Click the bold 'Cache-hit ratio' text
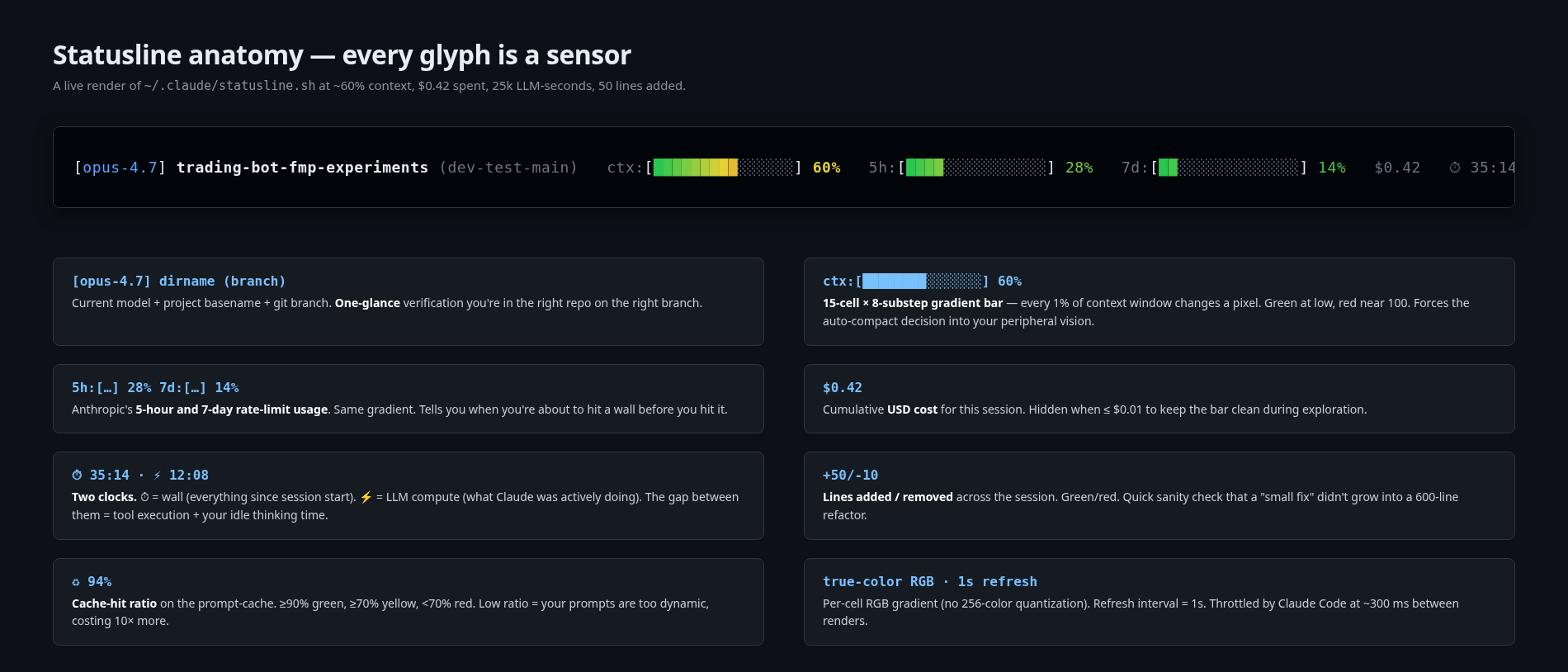This screenshot has width=1568, height=672. (114, 603)
